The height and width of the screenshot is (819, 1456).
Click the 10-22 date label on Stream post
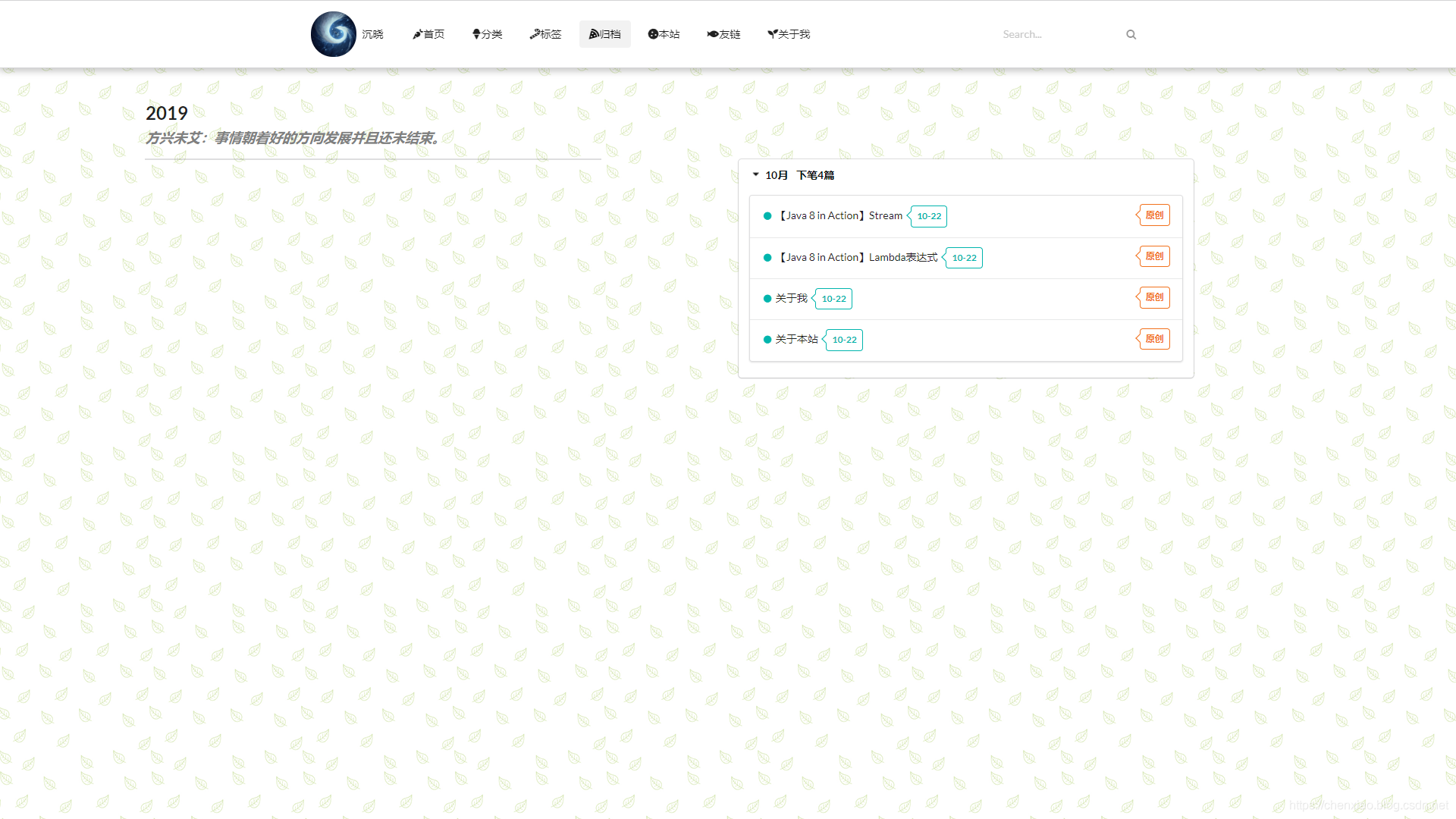coord(929,216)
